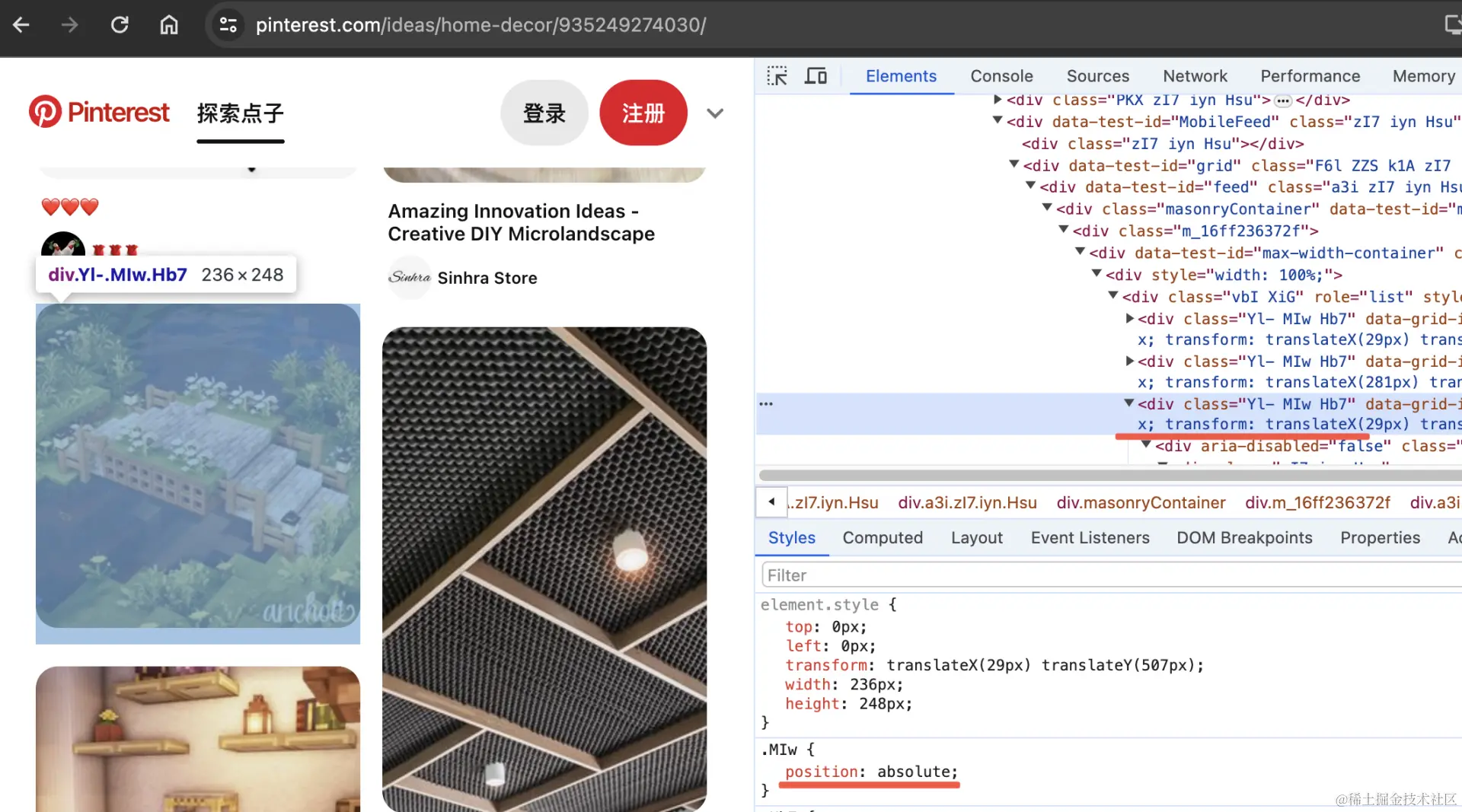Screen dimensions: 1462x812
Task: Edit the transform translateX value in element.style
Action: tap(958, 665)
